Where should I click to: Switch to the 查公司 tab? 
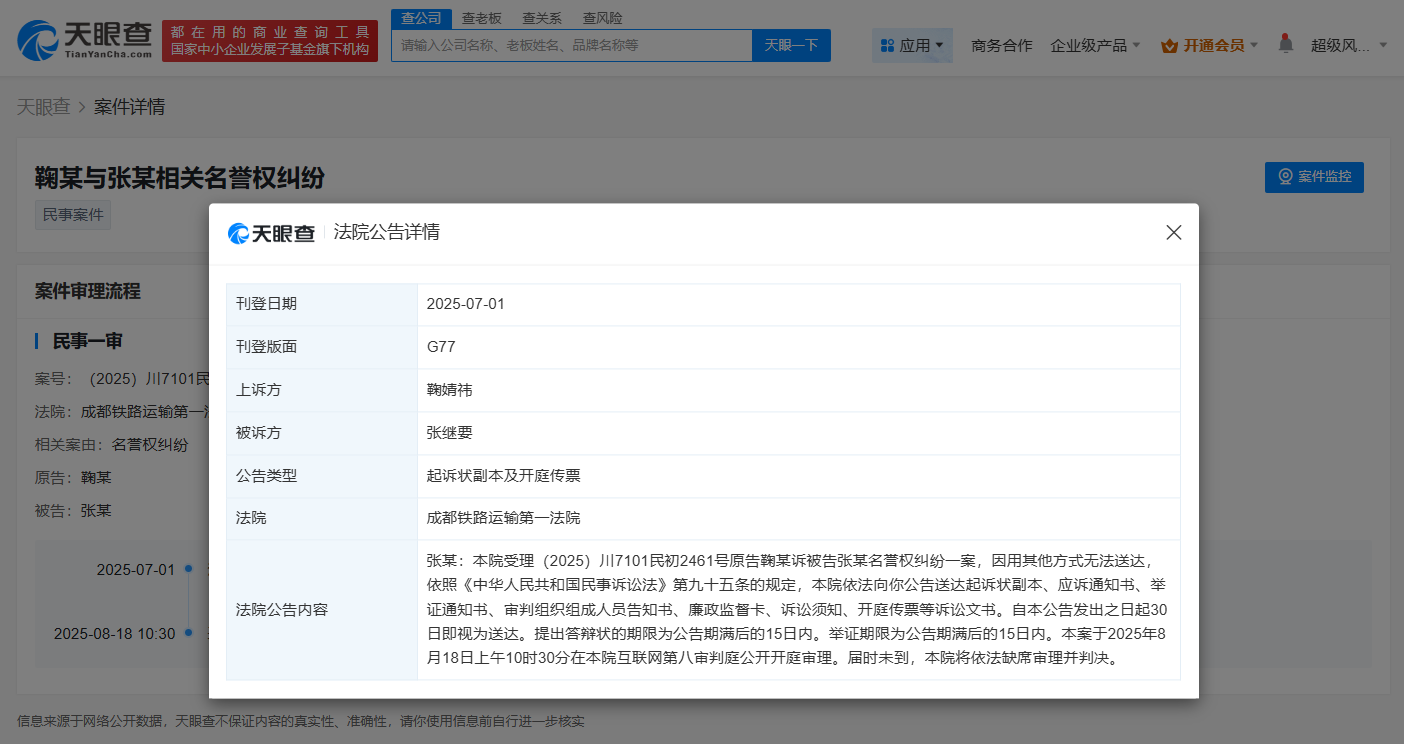pos(421,18)
